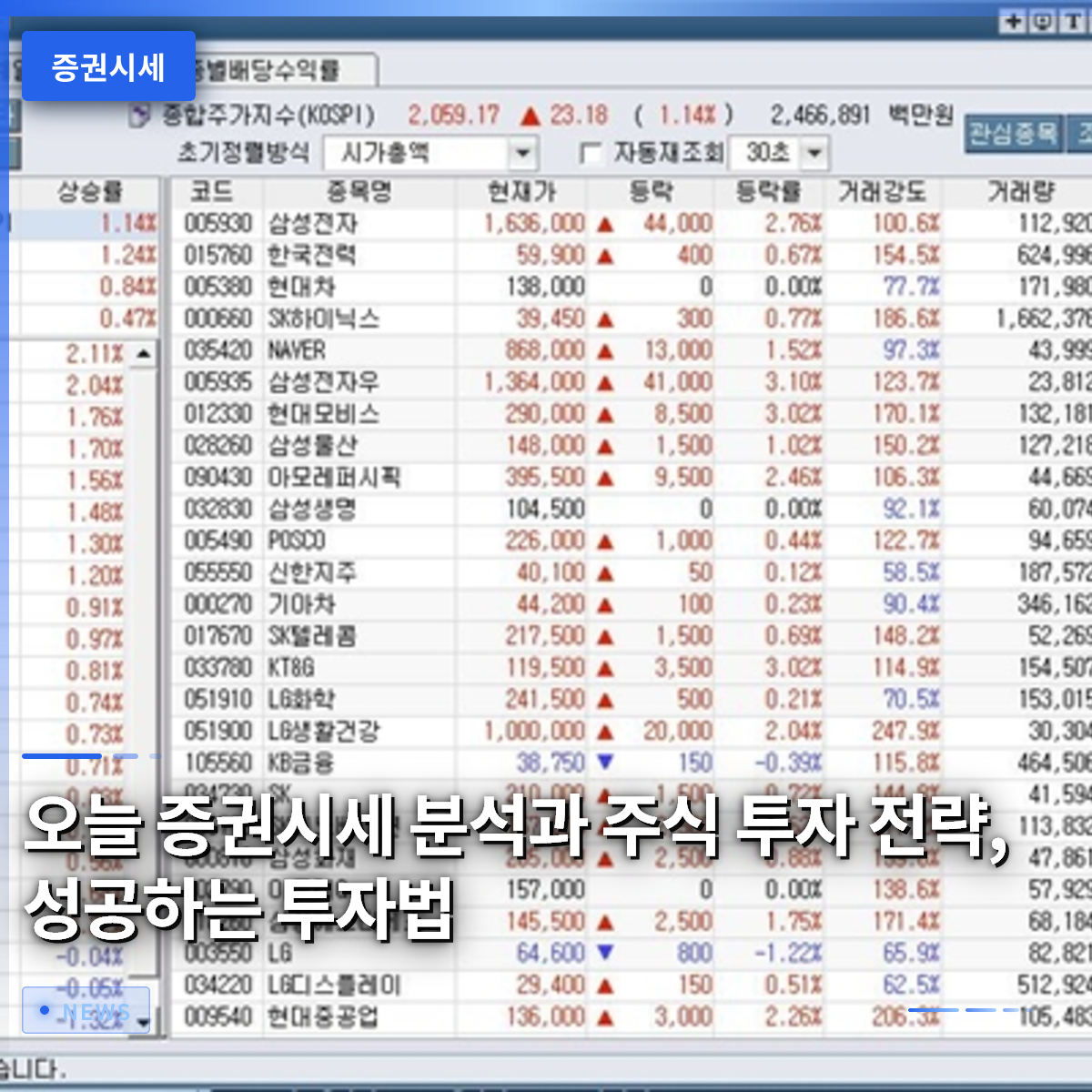
Task: Click the 868,000 current price for NAVER
Action: [x=545, y=350]
